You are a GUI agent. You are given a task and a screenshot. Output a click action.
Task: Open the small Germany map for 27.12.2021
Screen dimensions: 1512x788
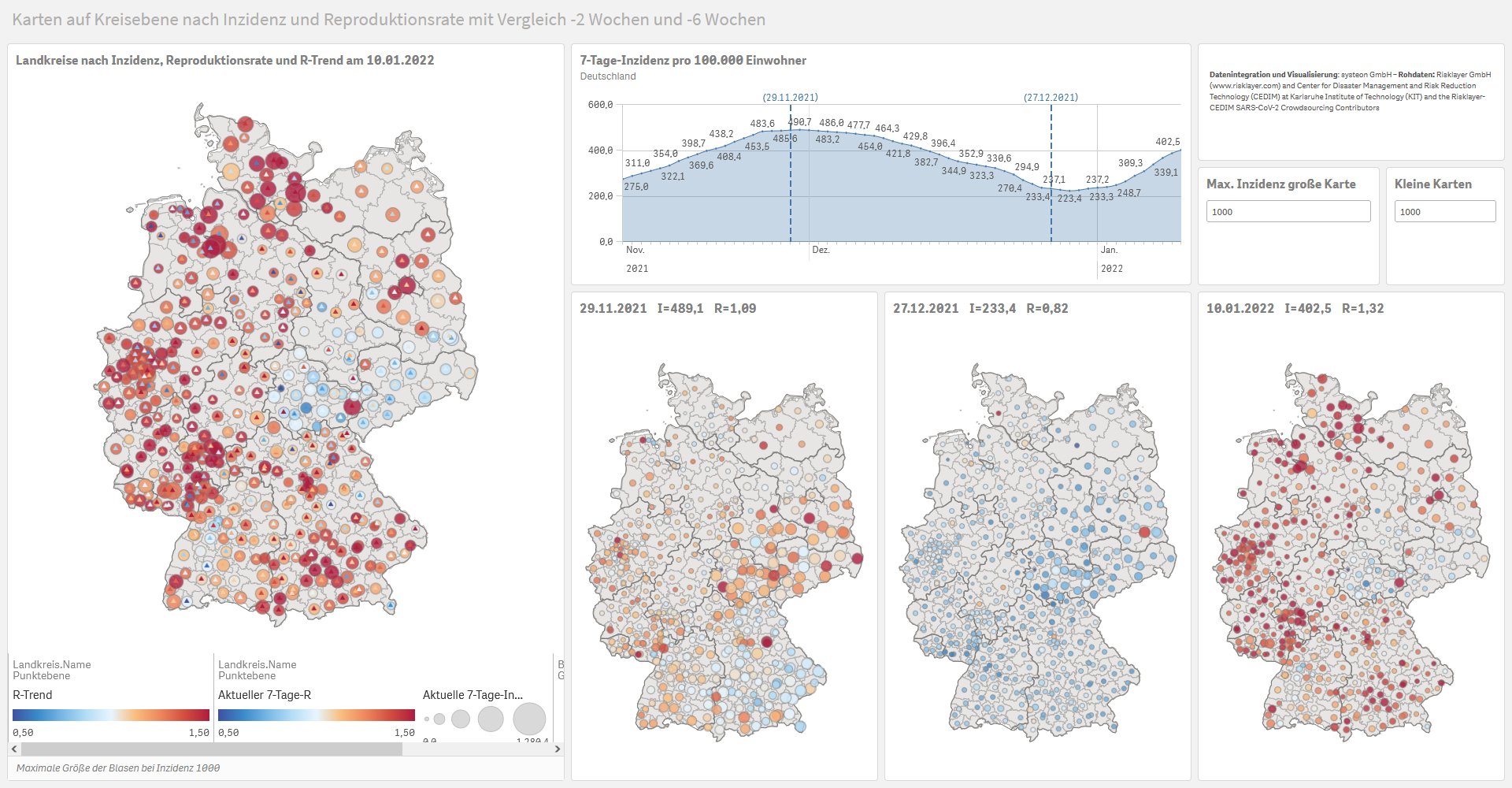pos(1038,552)
